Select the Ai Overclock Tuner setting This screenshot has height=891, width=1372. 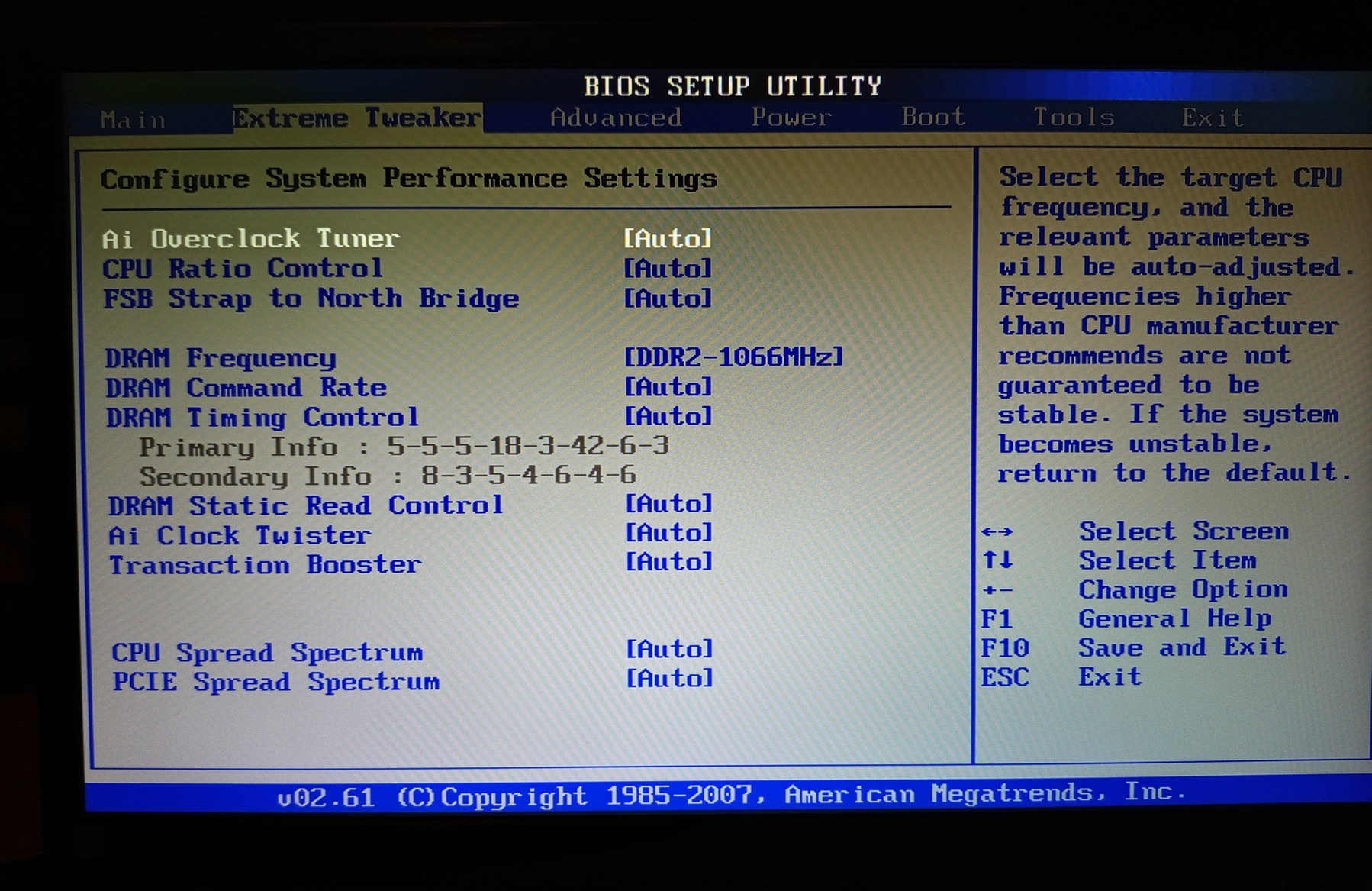click(250, 238)
